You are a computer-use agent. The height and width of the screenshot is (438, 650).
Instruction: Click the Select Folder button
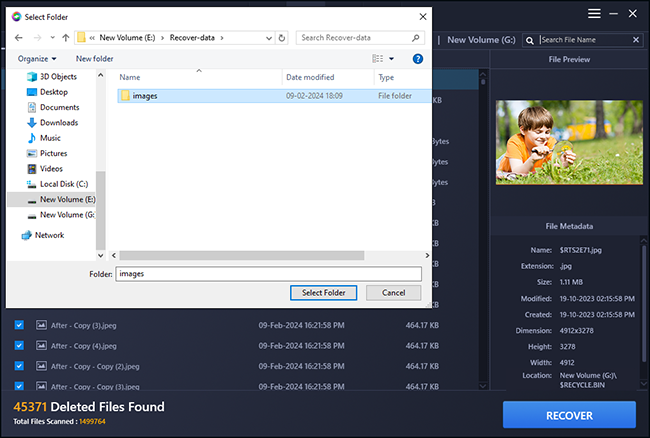coord(323,293)
